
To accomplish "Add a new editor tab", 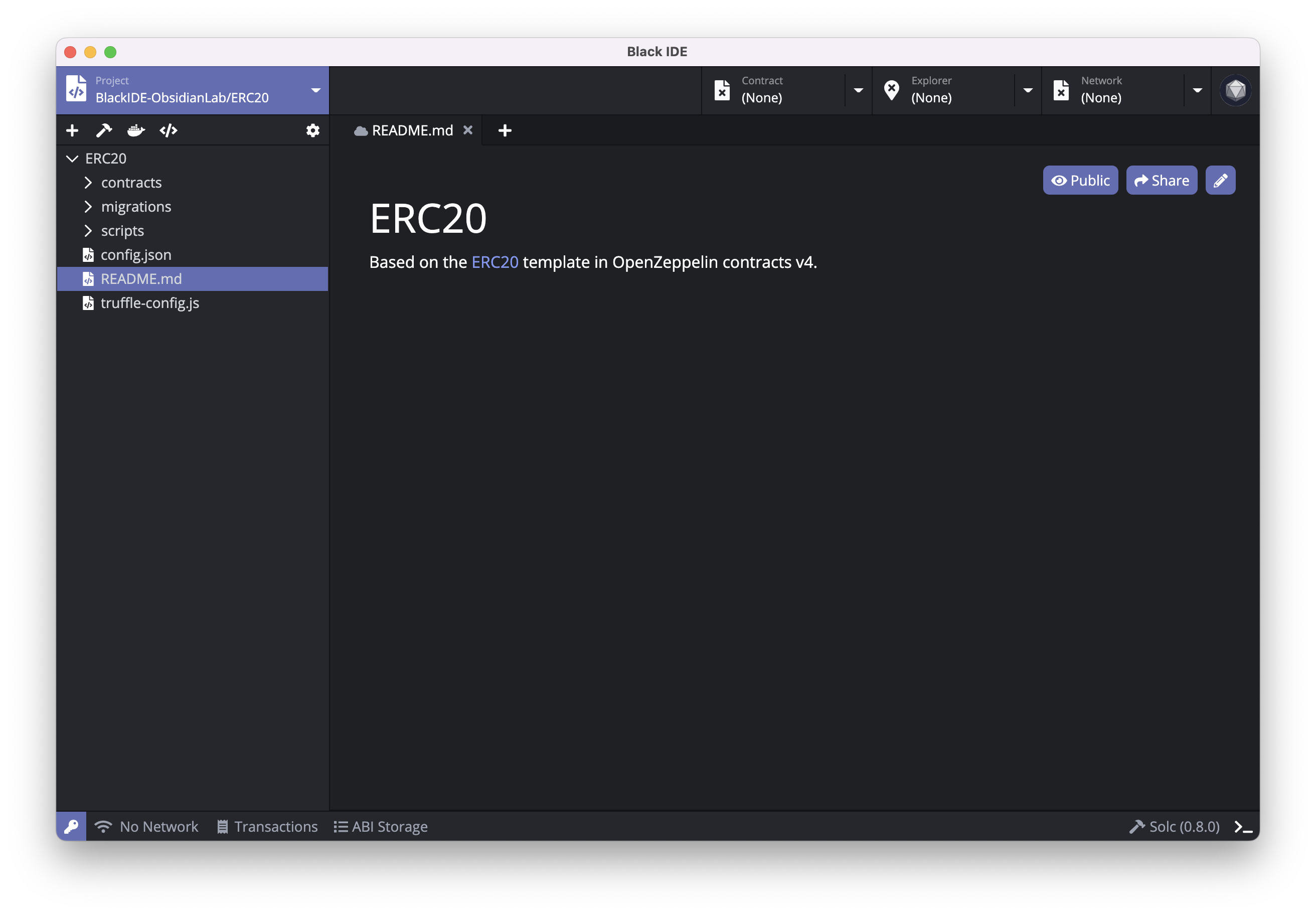I will pyautogui.click(x=505, y=131).
